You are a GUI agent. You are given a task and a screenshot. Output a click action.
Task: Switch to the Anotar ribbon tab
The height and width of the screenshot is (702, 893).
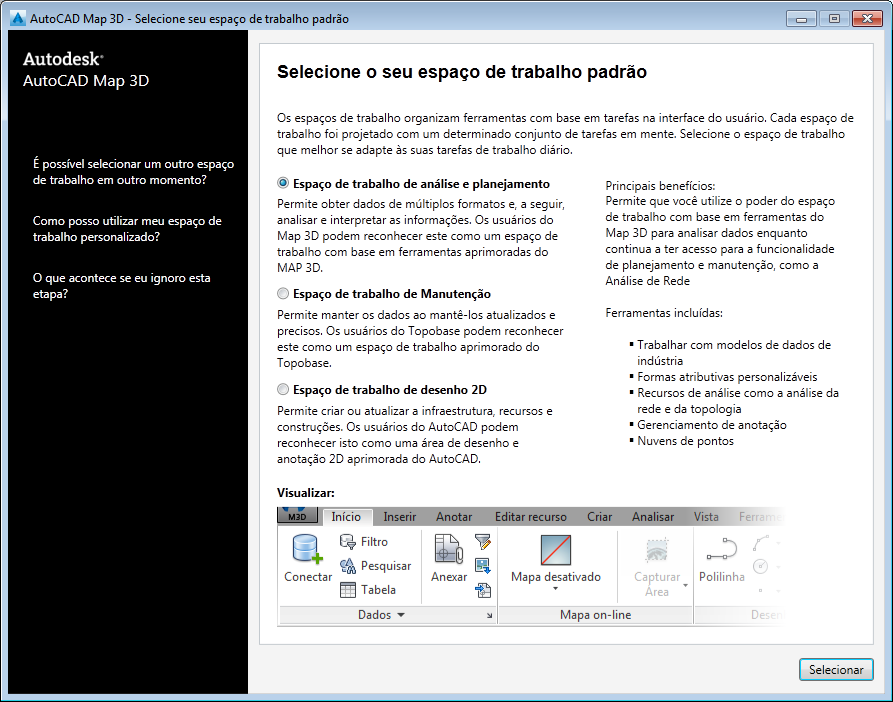tap(454, 516)
